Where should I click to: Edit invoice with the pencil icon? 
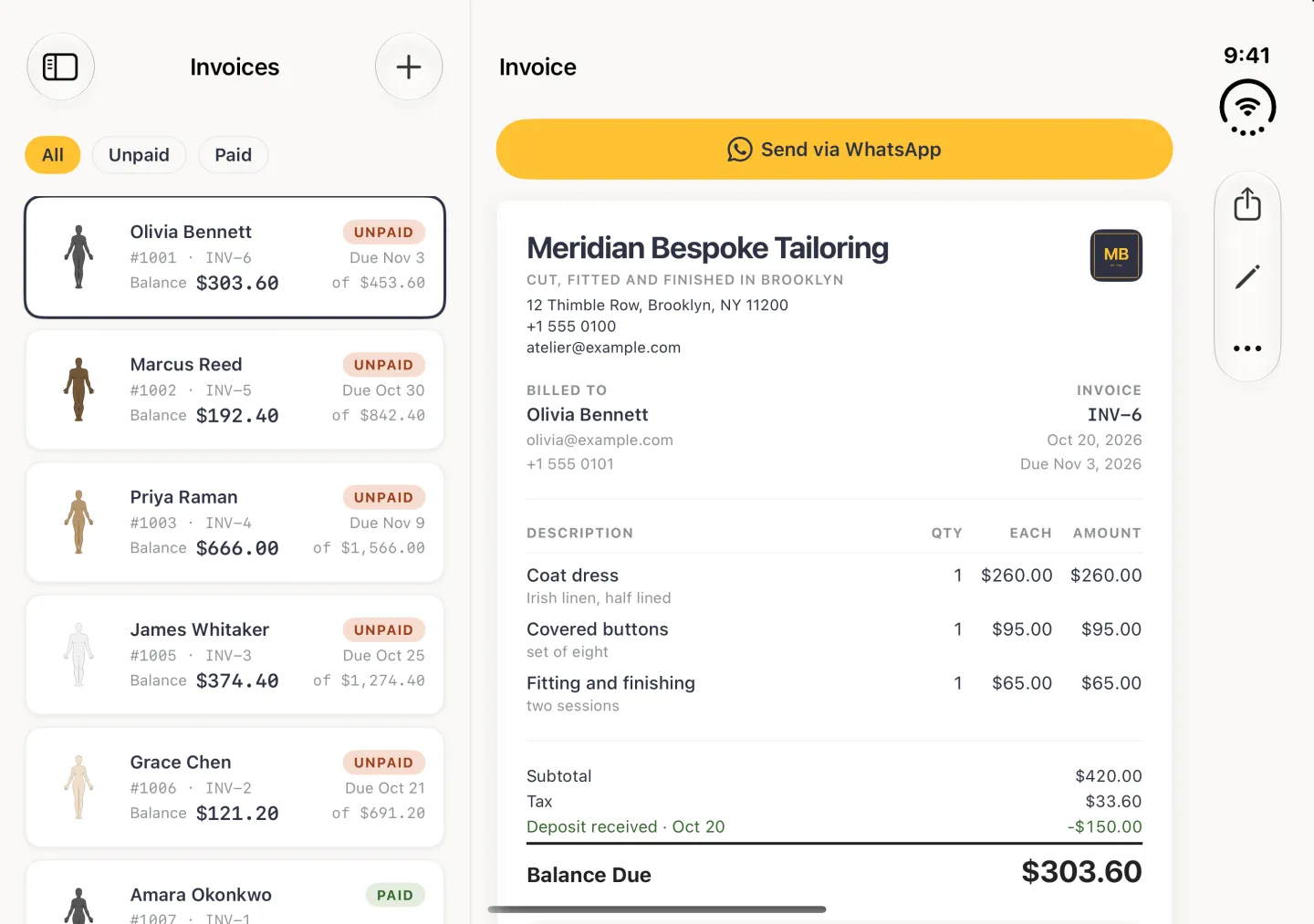[1247, 276]
